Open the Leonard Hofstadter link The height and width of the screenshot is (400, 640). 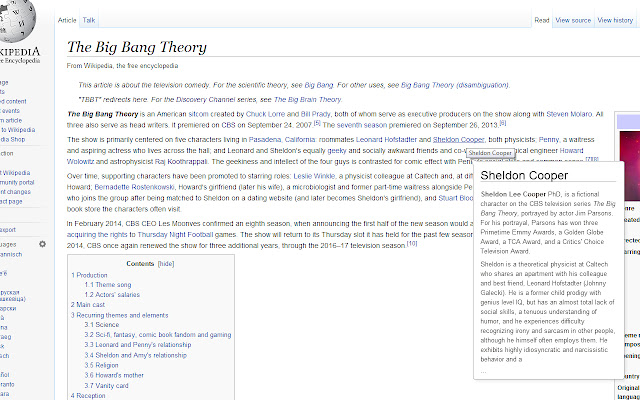[386, 140]
